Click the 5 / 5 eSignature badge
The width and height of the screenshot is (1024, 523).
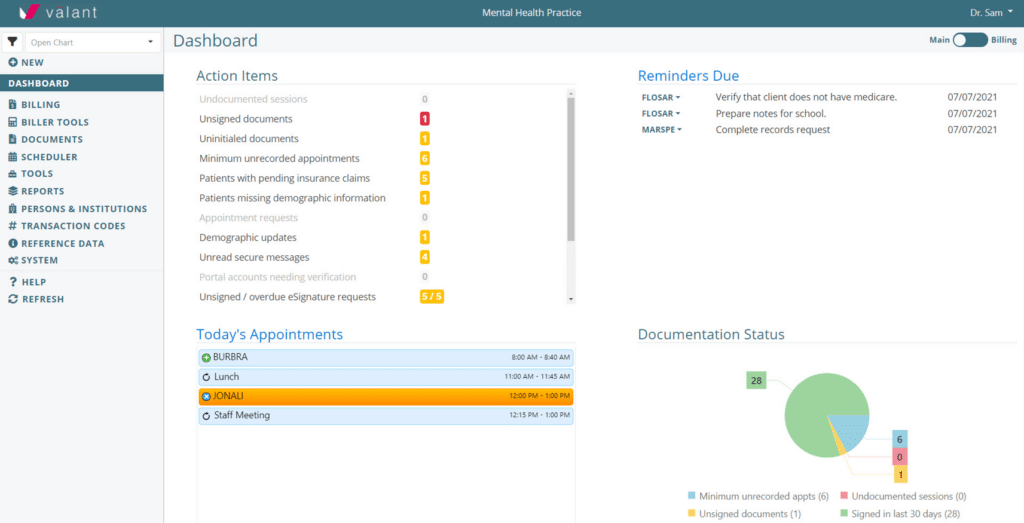[x=432, y=297]
